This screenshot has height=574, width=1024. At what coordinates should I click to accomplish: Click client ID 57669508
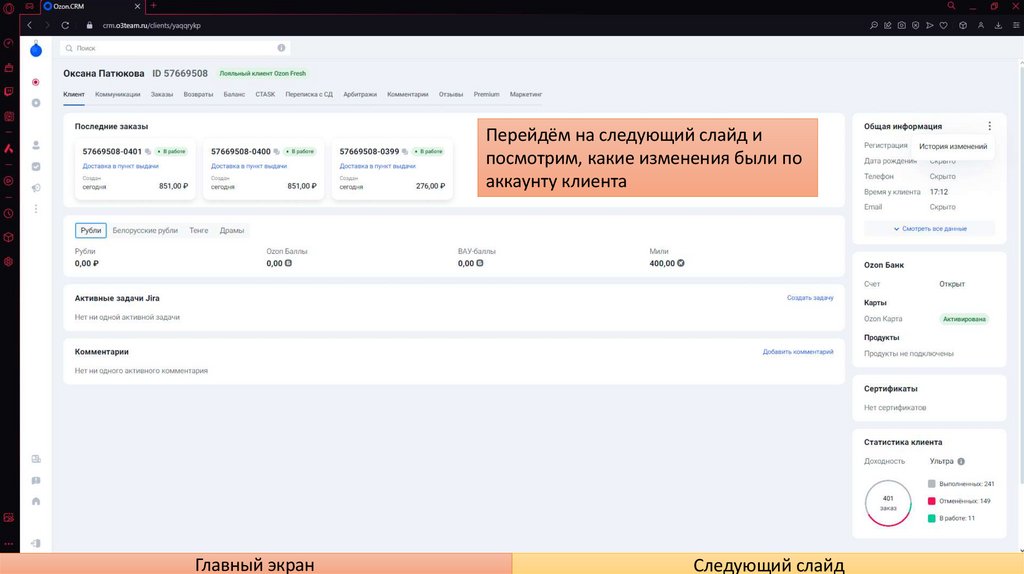point(180,74)
